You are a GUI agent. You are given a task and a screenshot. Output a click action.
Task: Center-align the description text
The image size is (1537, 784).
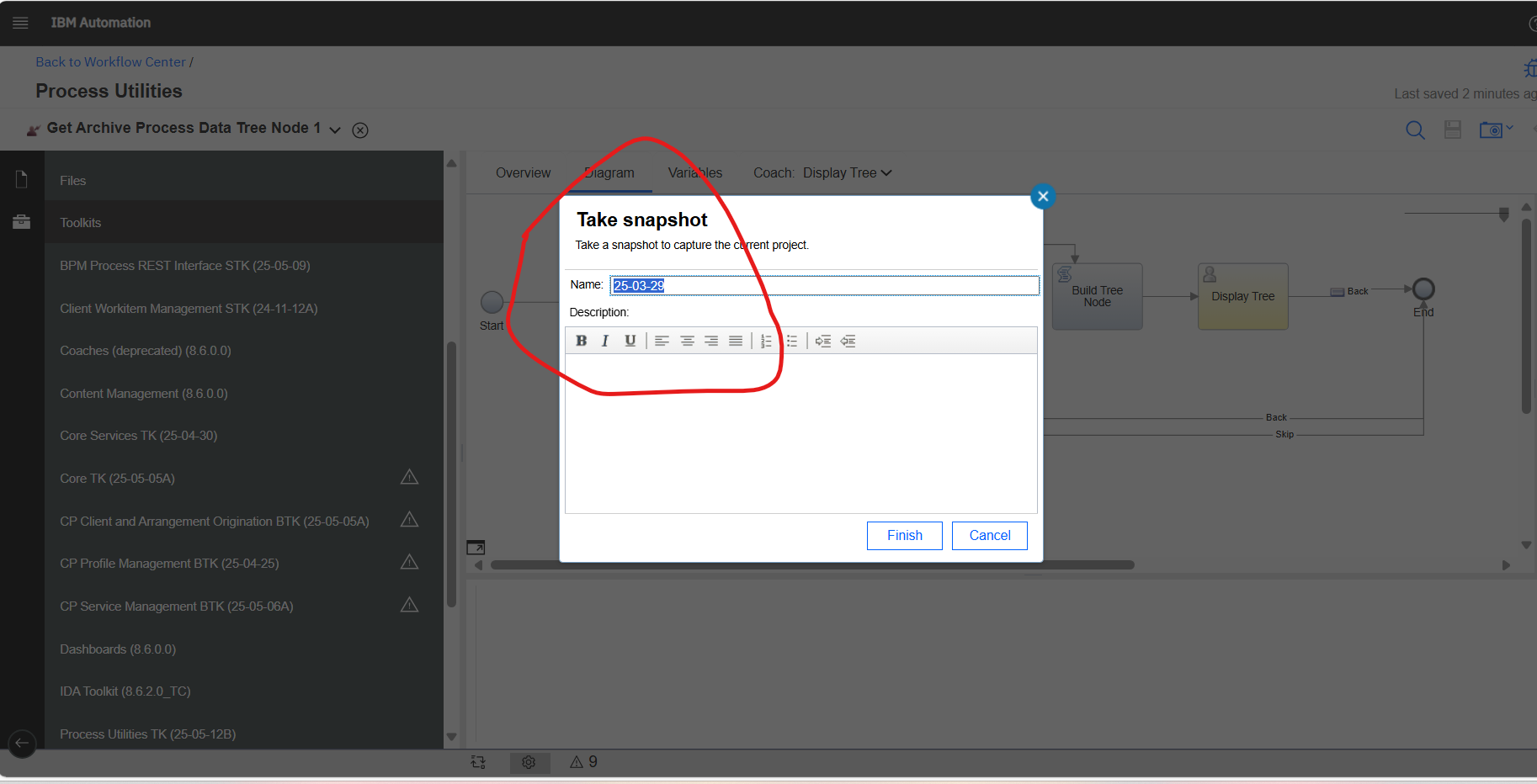click(x=687, y=341)
